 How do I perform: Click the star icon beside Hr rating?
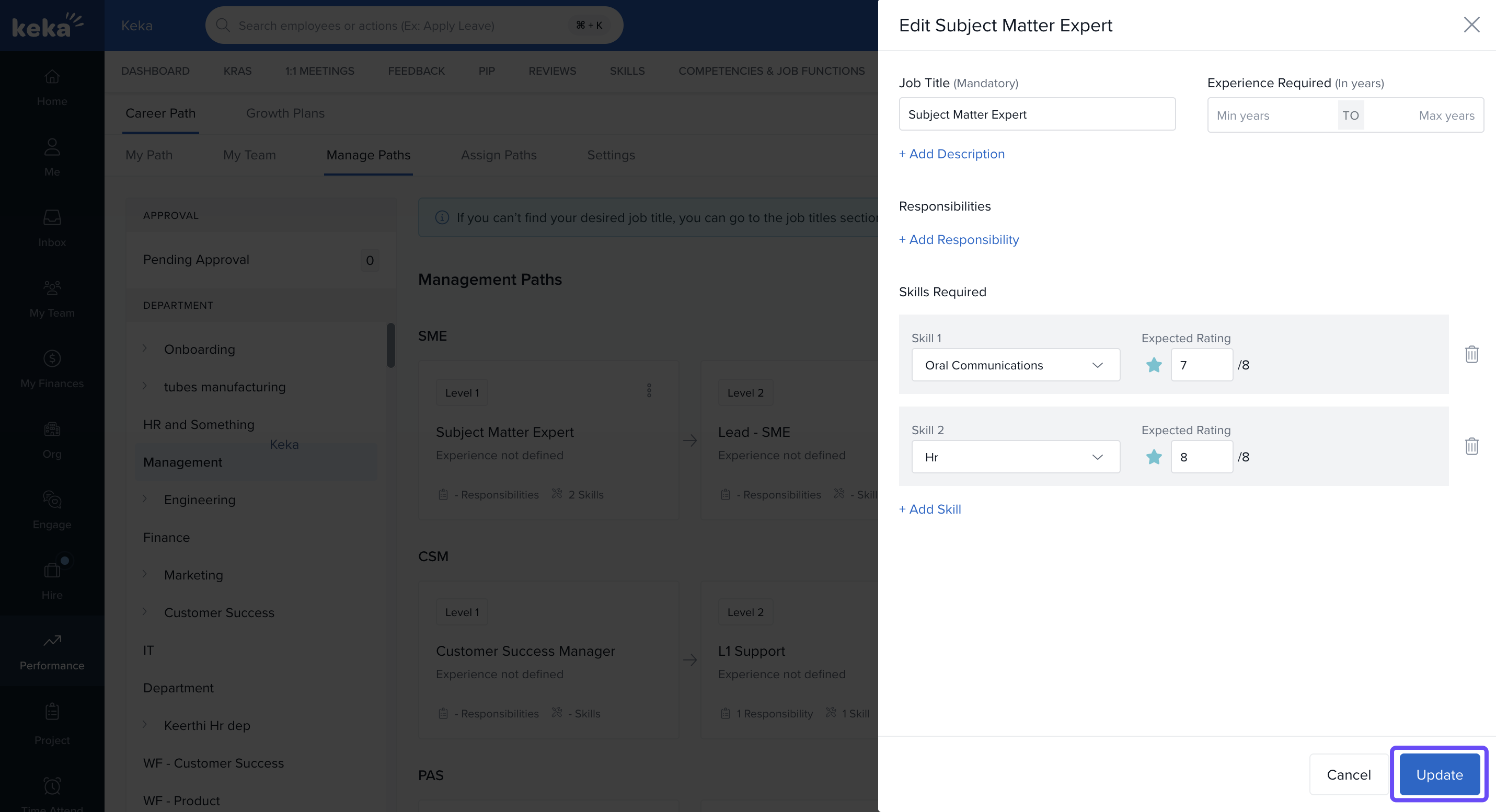1153,457
